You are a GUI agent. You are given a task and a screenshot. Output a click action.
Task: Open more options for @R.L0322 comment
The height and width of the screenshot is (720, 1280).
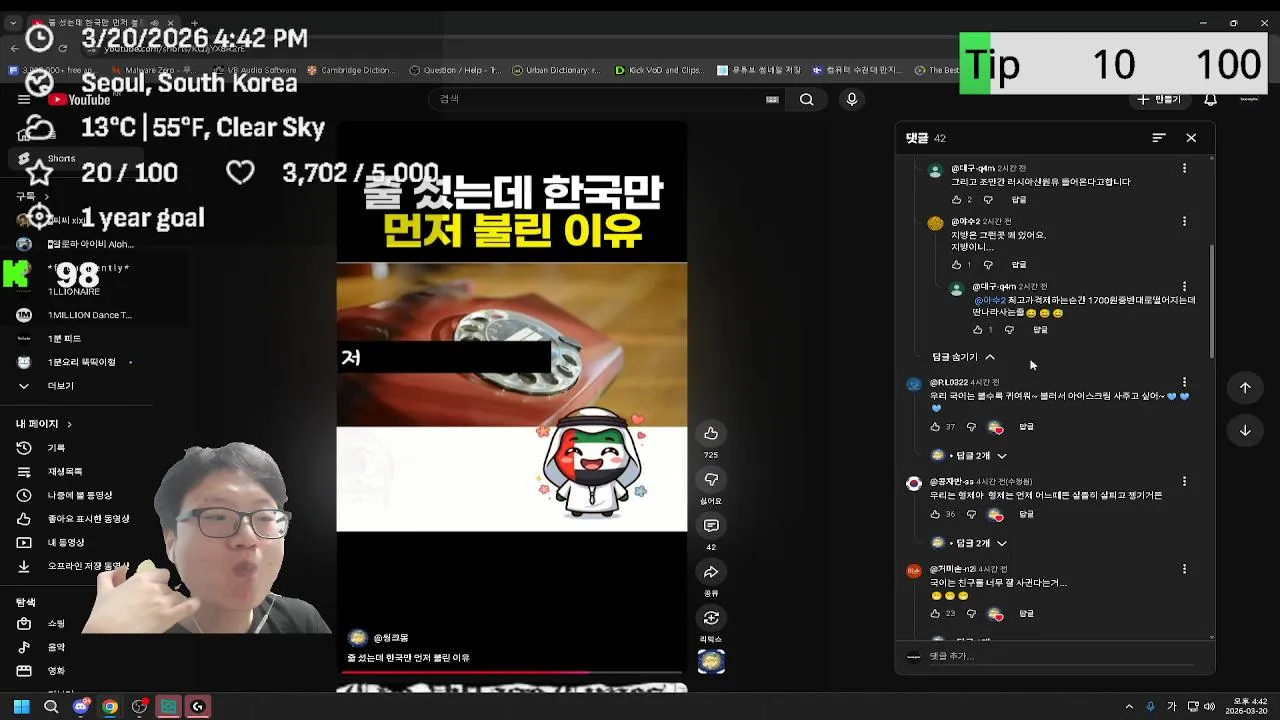coord(1185,382)
